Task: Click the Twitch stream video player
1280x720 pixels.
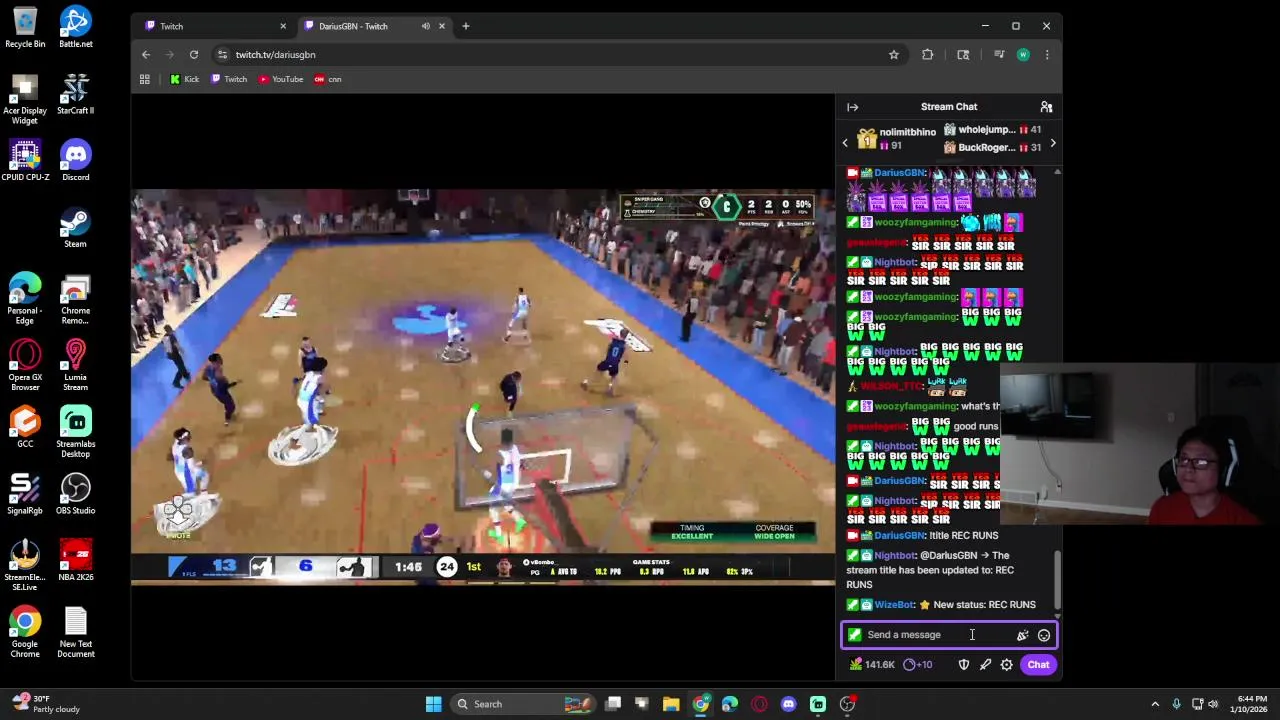Action: [x=483, y=386]
